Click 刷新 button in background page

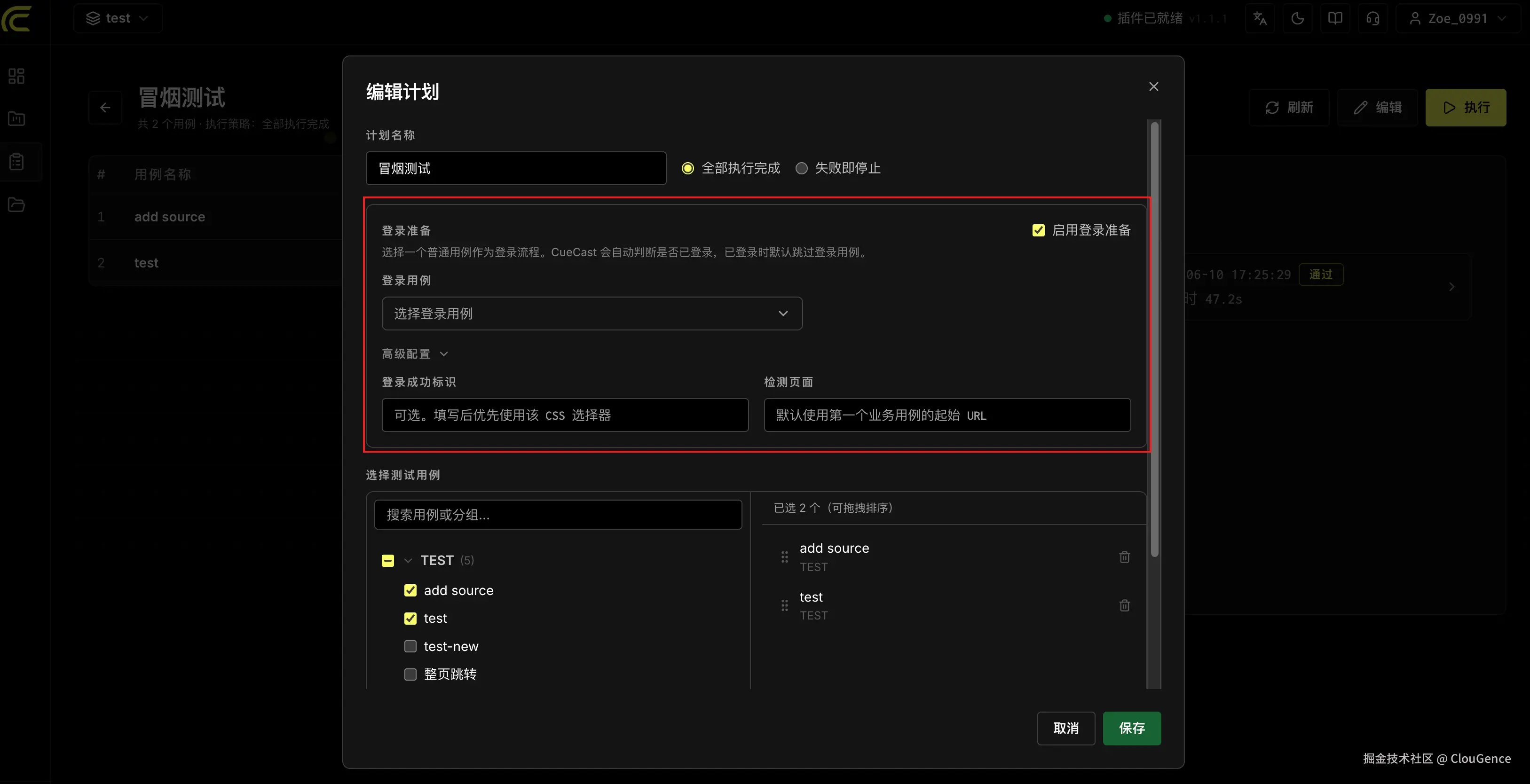click(1289, 108)
